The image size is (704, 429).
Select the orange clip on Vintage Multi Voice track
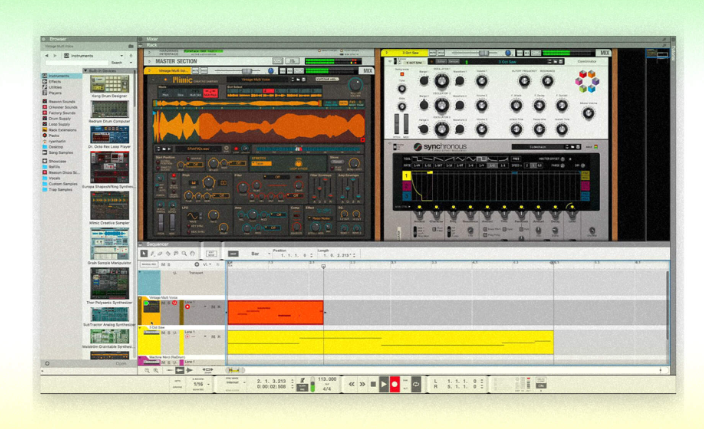[x=275, y=313]
